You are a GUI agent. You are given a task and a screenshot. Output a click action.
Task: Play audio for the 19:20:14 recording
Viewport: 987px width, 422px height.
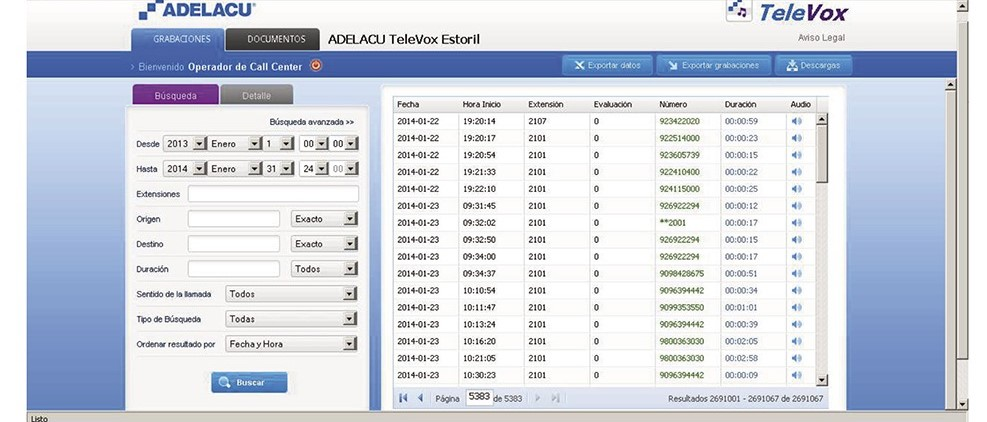[796, 121]
